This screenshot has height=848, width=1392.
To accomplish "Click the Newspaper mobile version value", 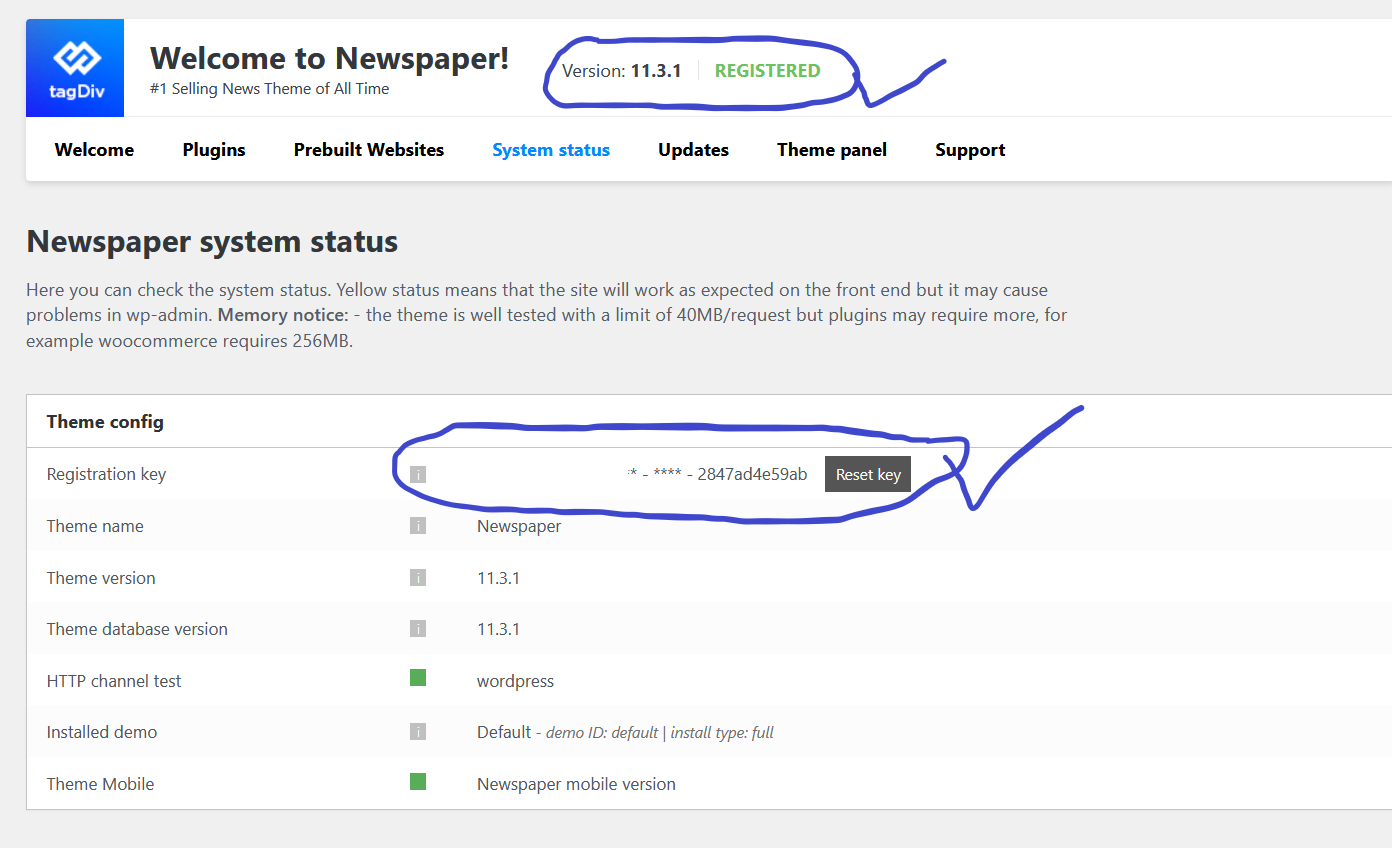I will (576, 784).
